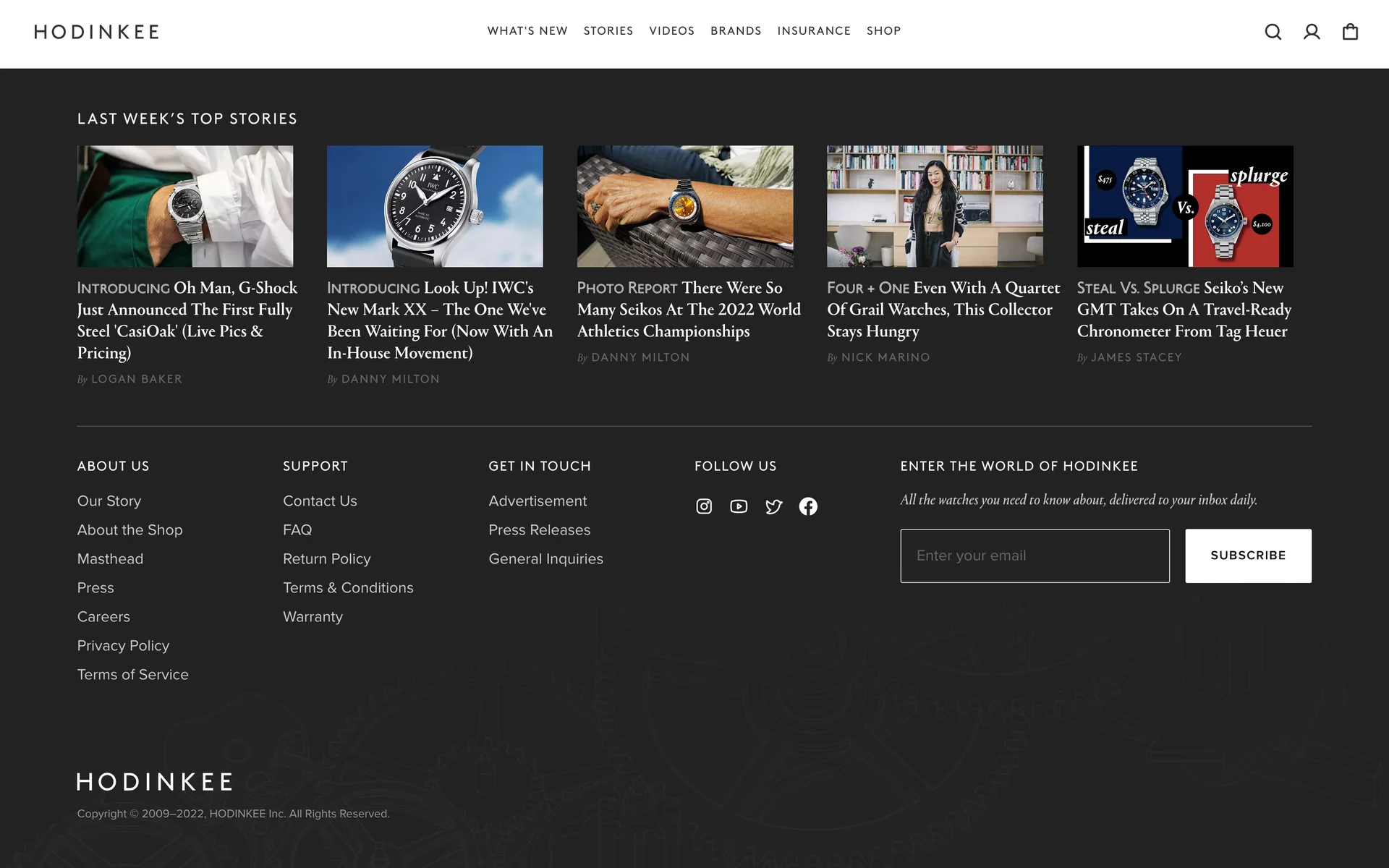
Task: Click the user account icon
Action: (x=1311, y=32)
